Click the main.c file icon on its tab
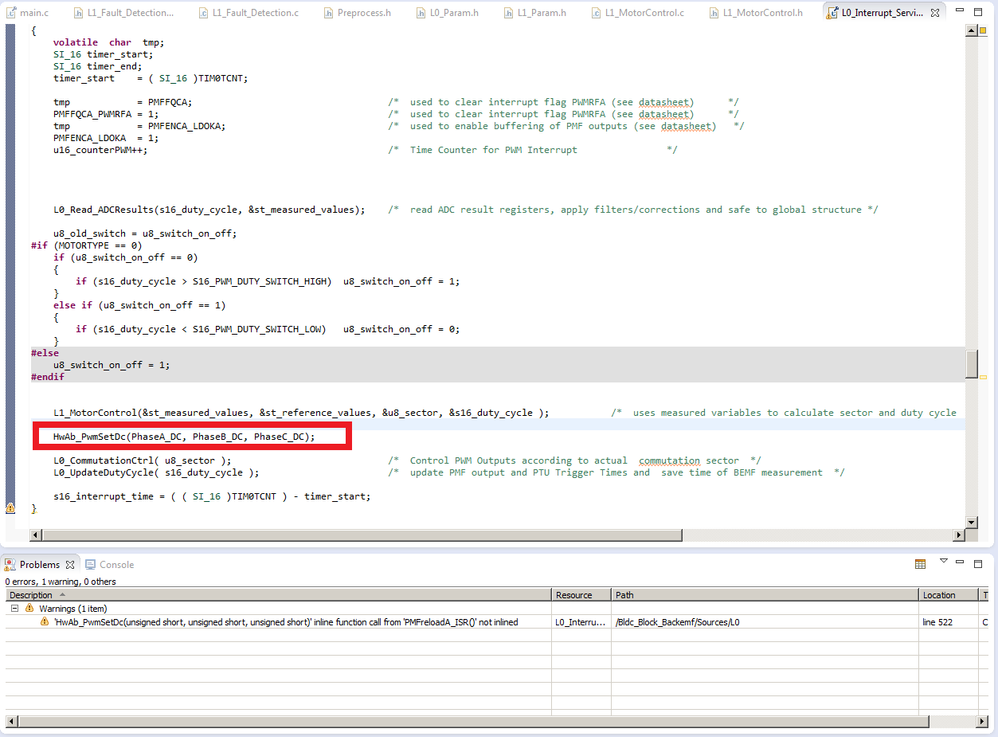This screenshot has height=737, width=998. coord(11,13)
